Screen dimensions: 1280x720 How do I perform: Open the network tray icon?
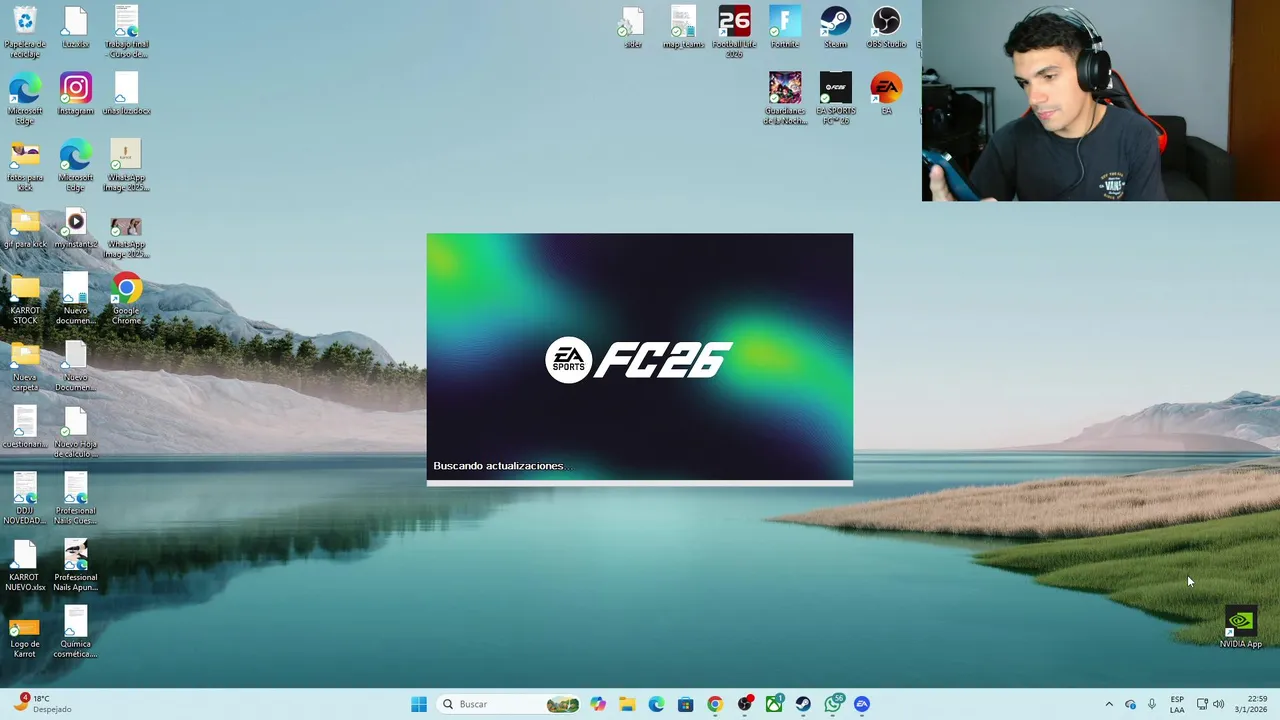click(x=1202, y=704)
